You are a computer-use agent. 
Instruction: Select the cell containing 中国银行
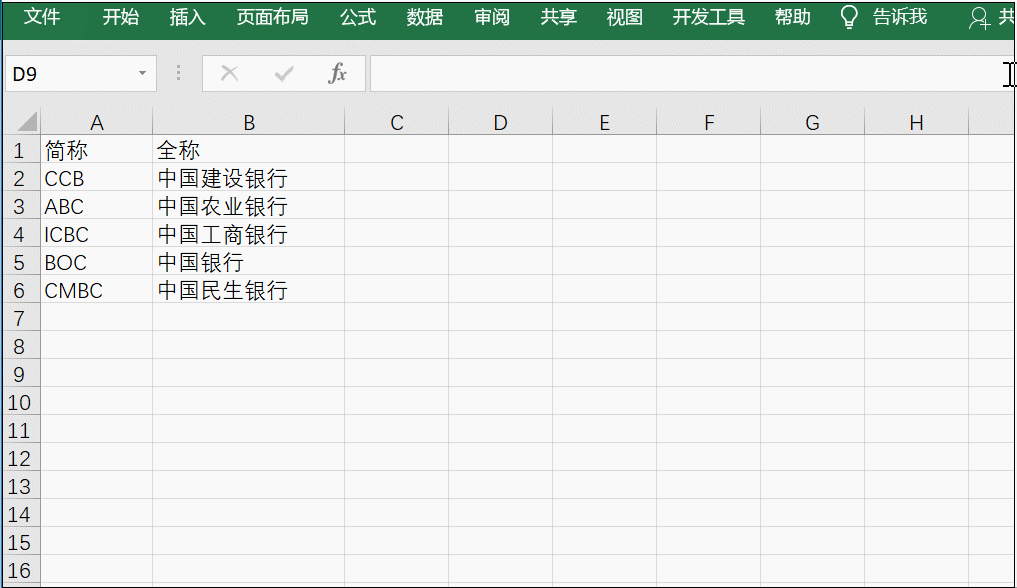248,262
